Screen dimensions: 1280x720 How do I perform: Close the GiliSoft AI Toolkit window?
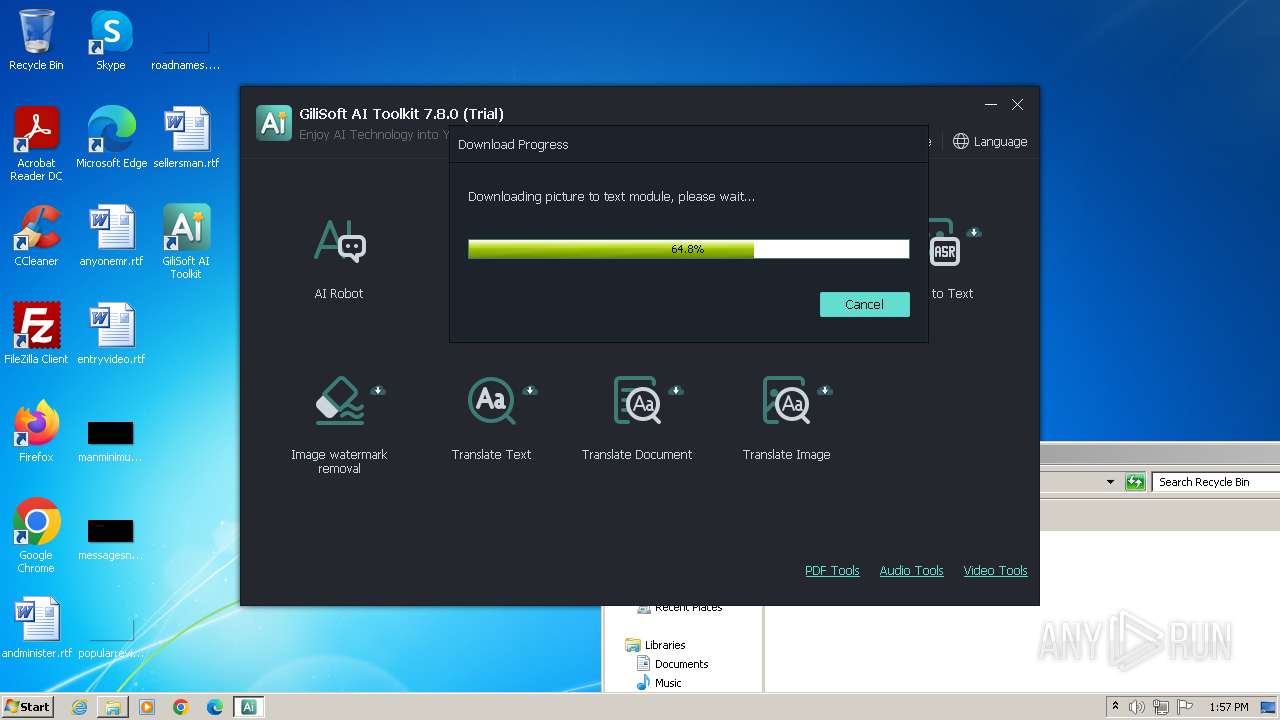pos(1017,104)
